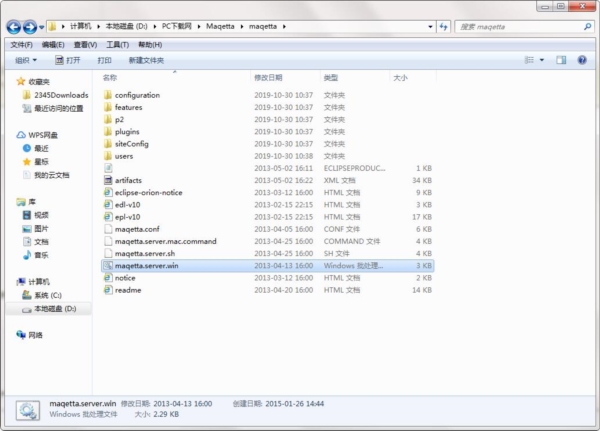
Task: Open the 帮助(H) menu
Action: [x=150, y=45]
